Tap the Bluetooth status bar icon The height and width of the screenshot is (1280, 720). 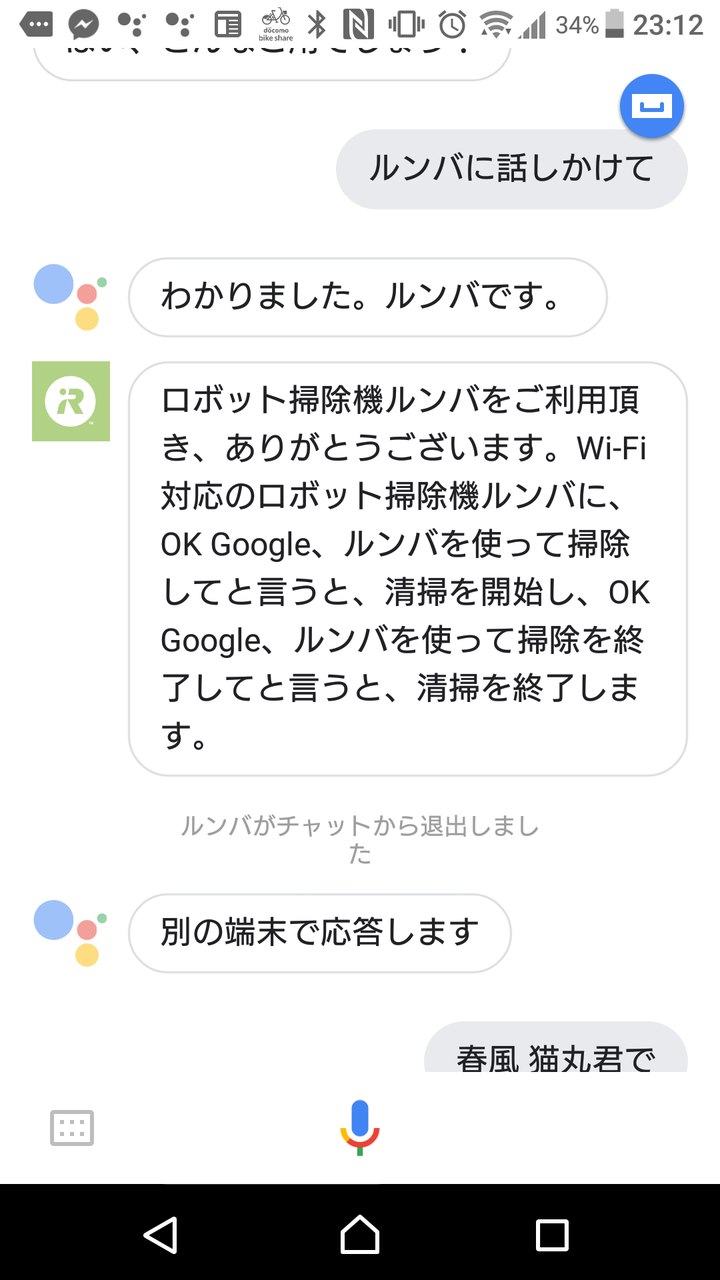point(317,24)
